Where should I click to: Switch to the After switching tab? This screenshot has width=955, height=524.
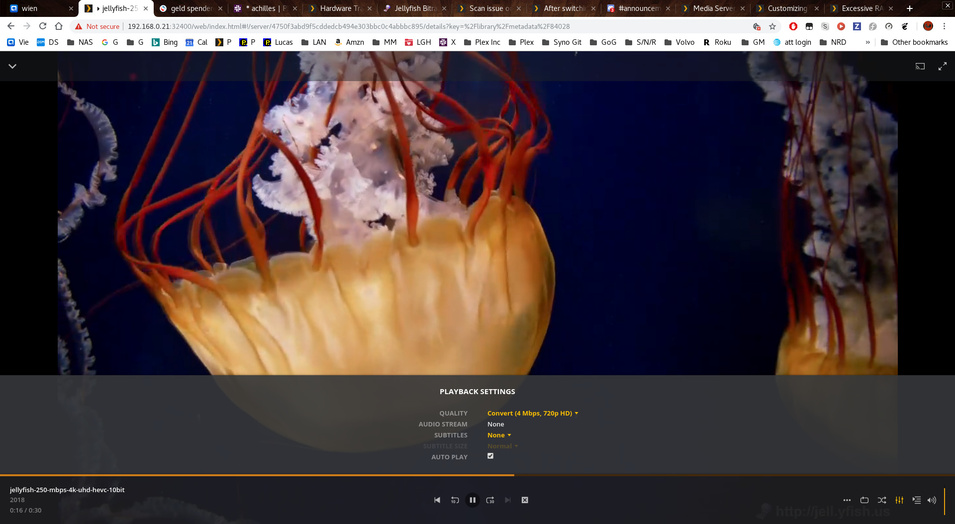point(563,9)
